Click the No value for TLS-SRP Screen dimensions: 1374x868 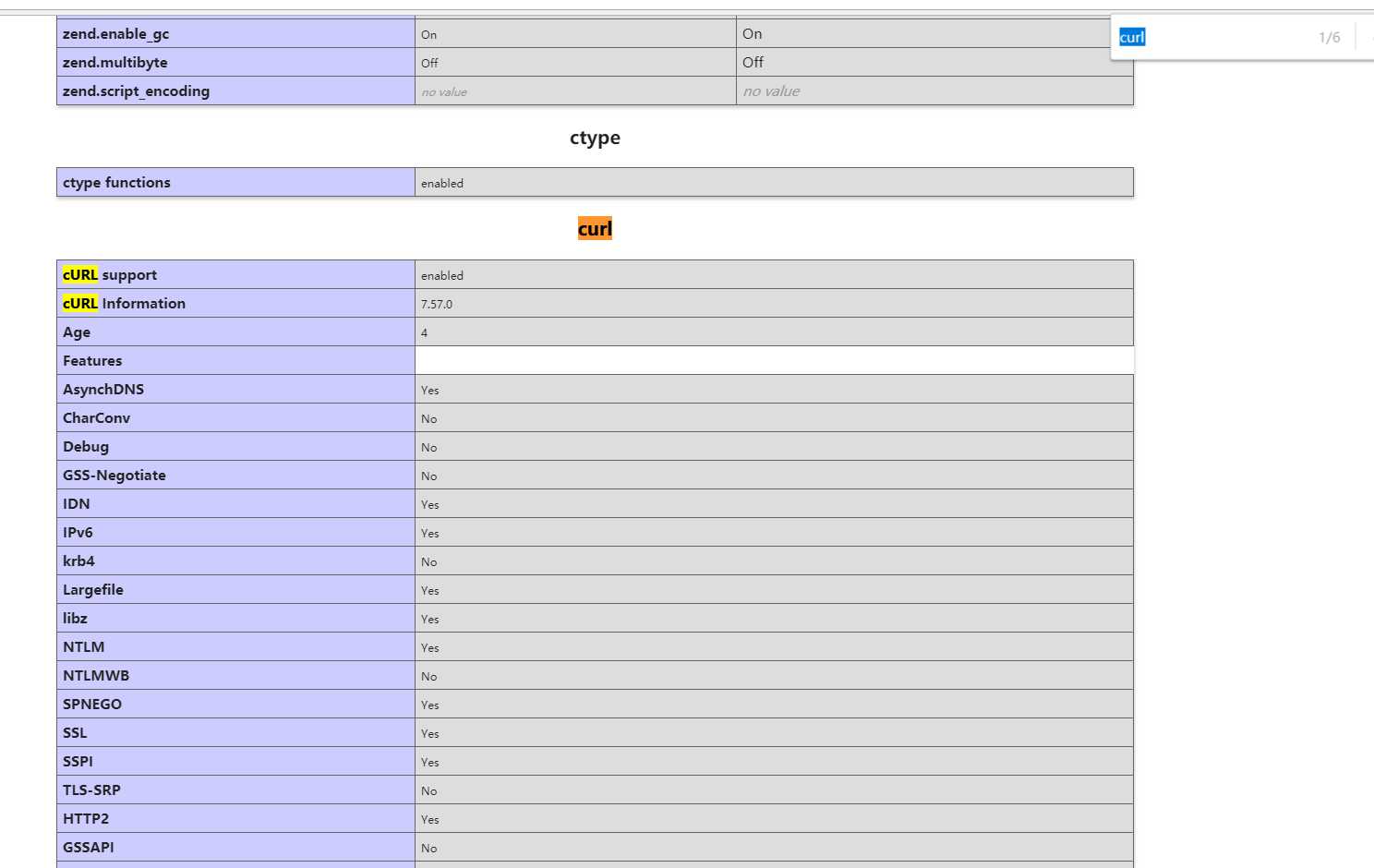(429, 791)
